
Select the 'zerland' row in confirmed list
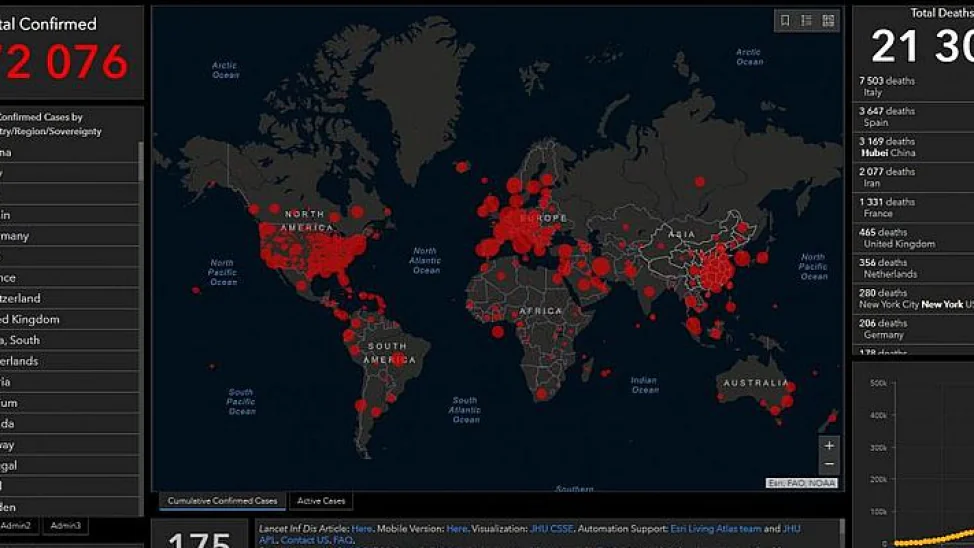click(x=69, y=298)
